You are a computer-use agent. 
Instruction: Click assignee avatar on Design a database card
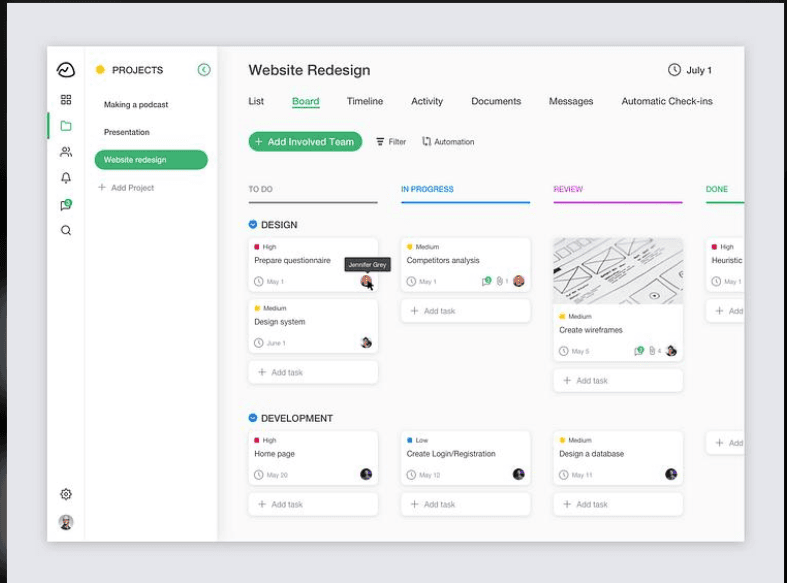(672, 474)
